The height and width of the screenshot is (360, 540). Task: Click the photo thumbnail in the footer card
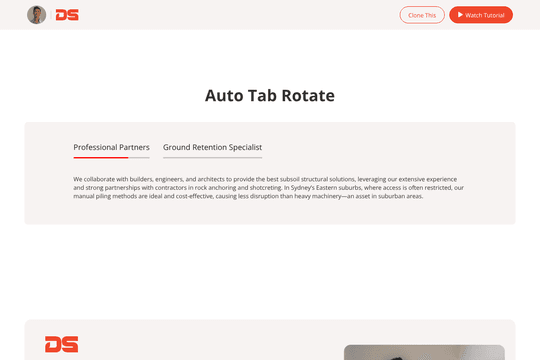click(x=424, y=352)
